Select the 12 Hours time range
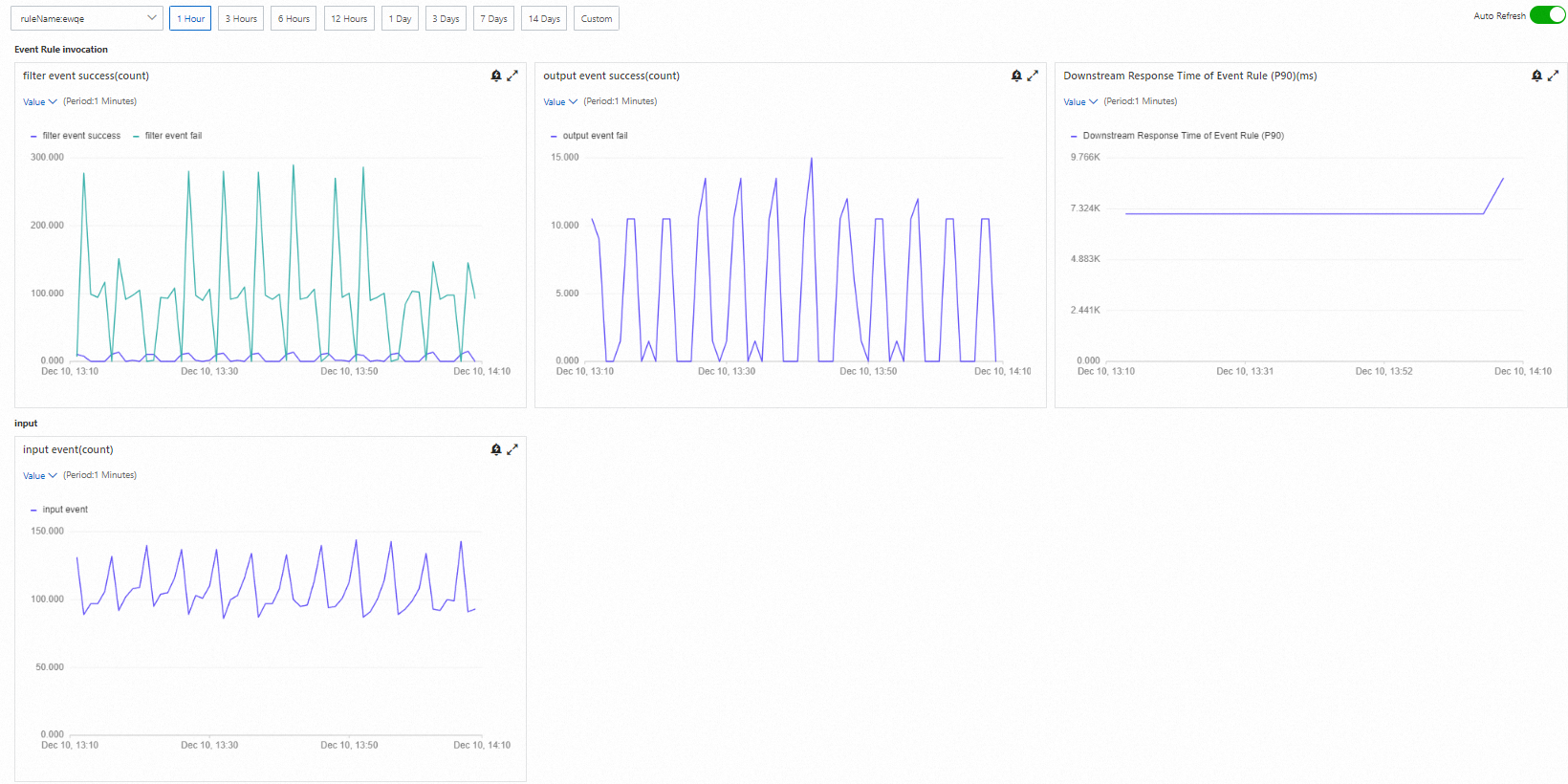 349,18
